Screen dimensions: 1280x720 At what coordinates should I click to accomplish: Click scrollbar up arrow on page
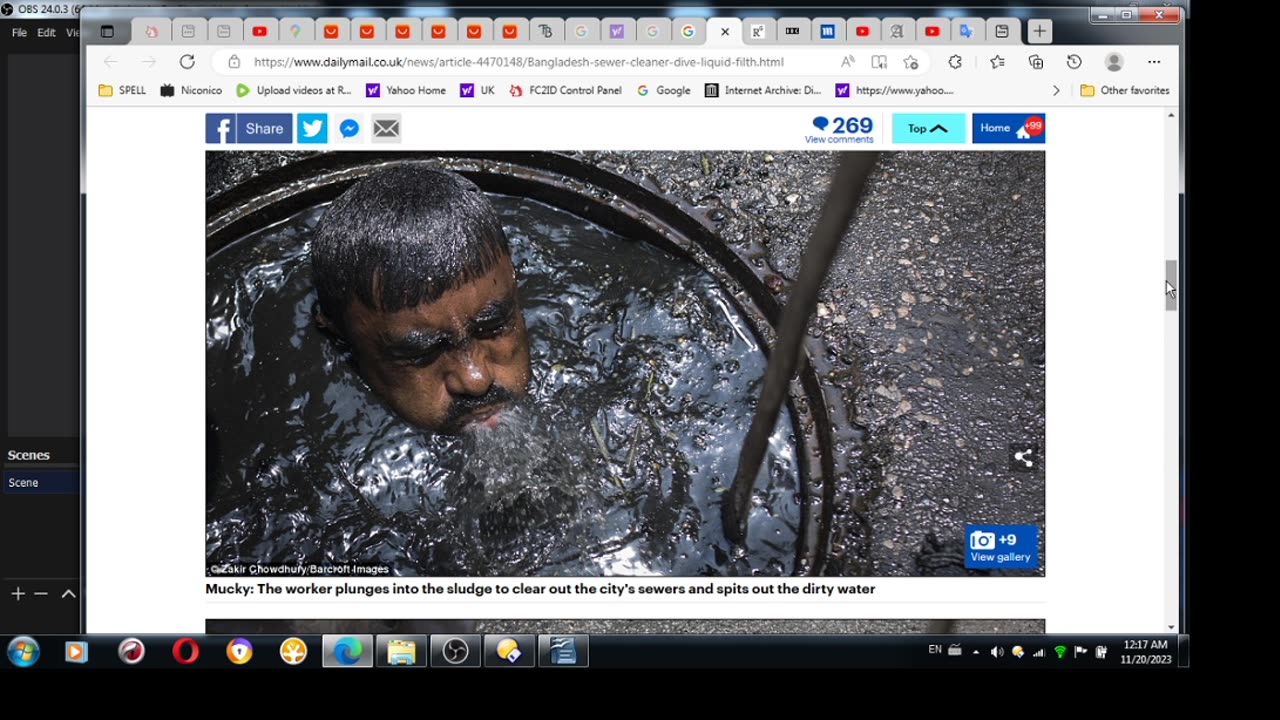click(x=1171, y=116)
